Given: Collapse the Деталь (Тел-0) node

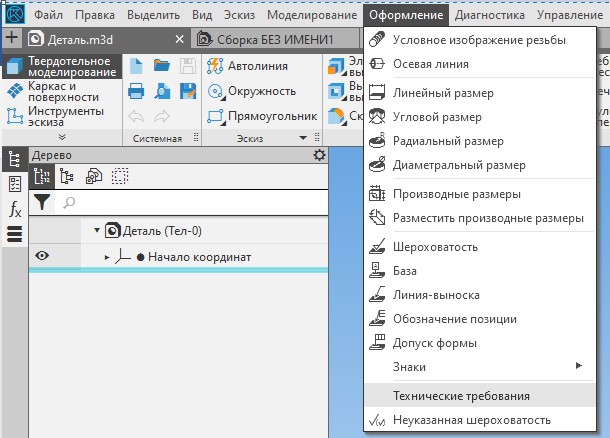Looking at the screenshot, I should [x=97, y=230].
